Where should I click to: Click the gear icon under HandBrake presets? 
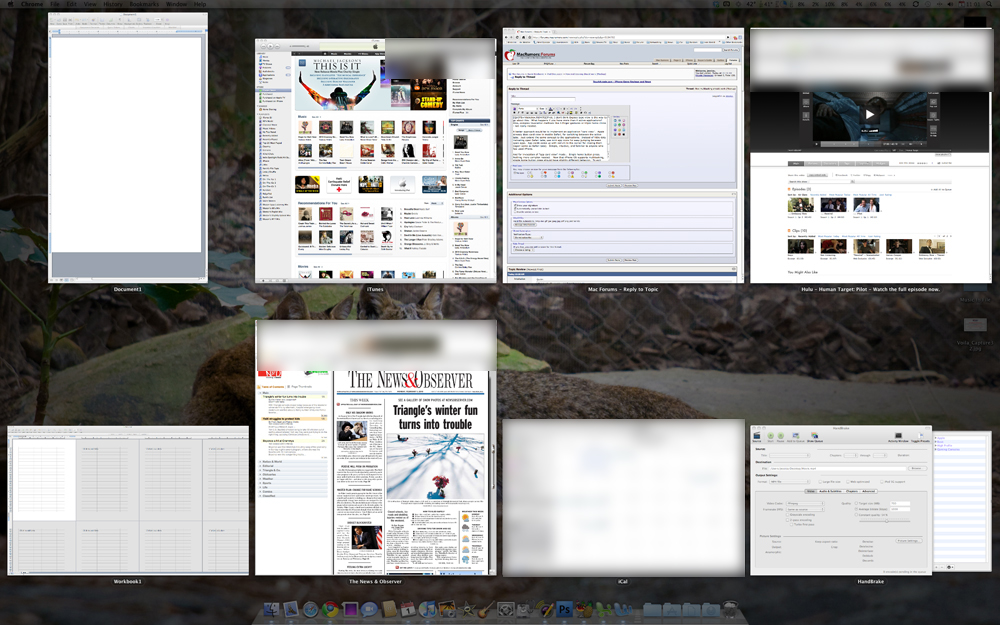950,567
